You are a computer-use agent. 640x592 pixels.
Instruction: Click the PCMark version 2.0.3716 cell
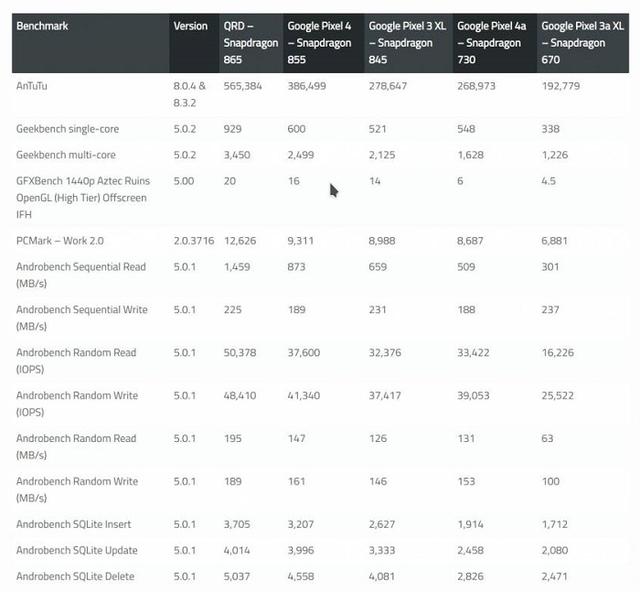click(x=194, y=241)
